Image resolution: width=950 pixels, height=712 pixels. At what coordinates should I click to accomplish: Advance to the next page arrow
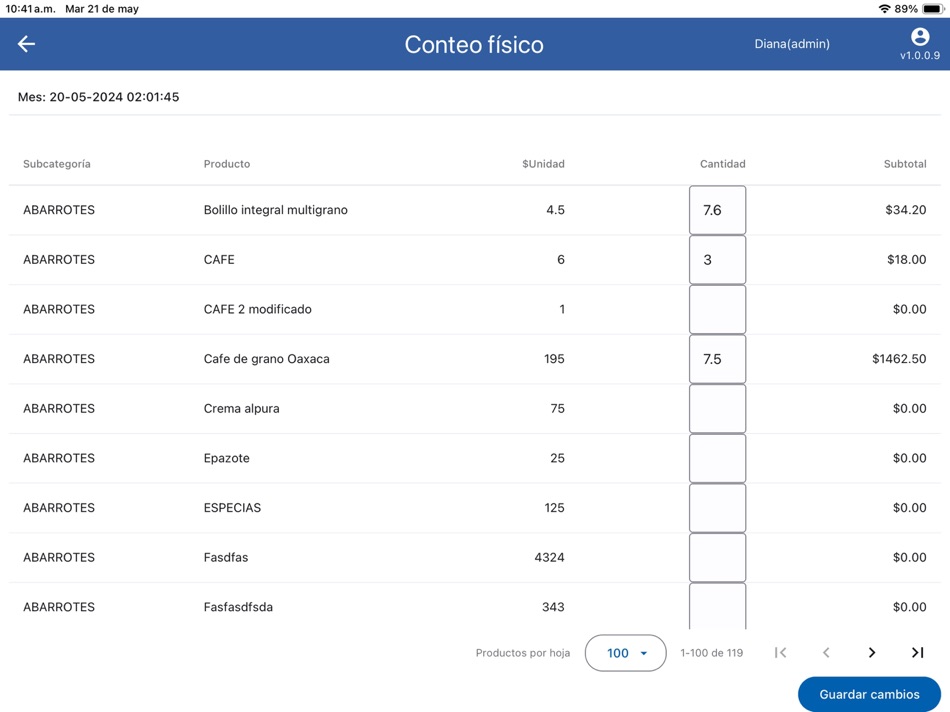[871, 652]
